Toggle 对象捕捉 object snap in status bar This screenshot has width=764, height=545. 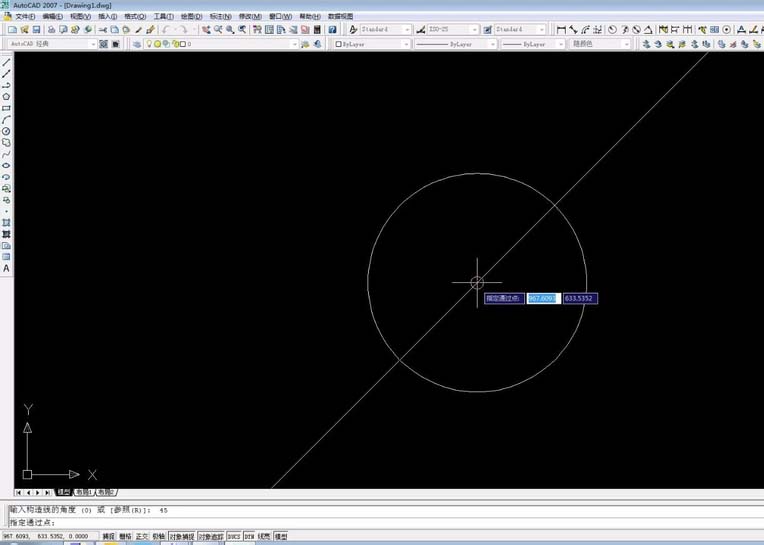click(181, 537)
